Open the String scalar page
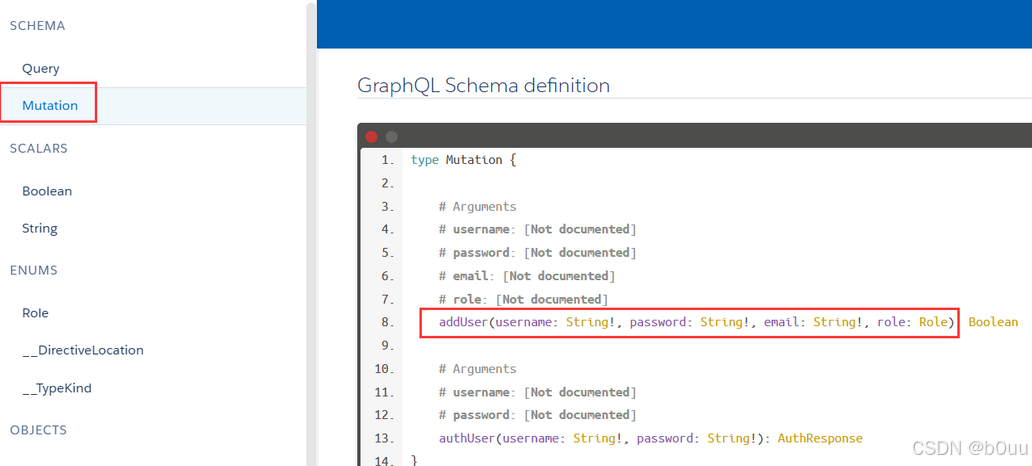The width and height of the screenshot is (1032, 466). pos(39,228)
